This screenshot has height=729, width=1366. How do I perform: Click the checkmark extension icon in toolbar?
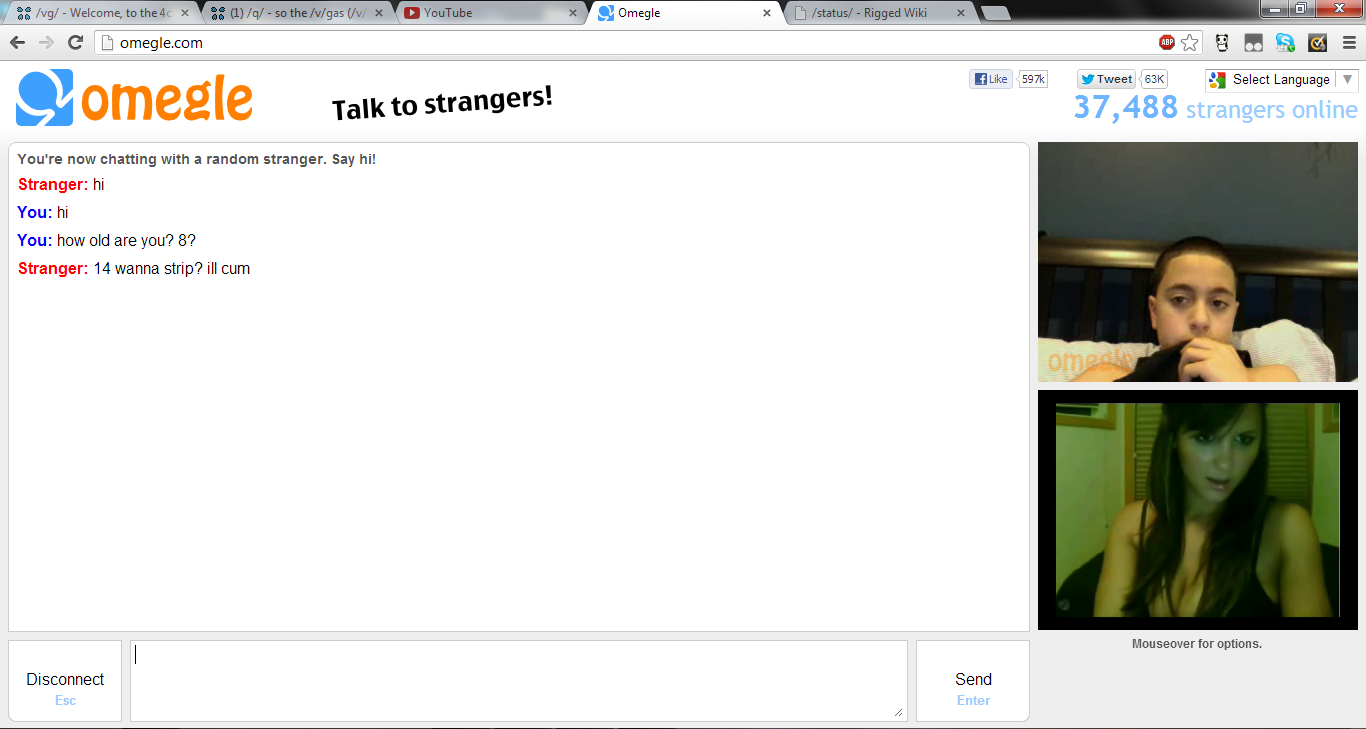click(x=1317, y=43)
